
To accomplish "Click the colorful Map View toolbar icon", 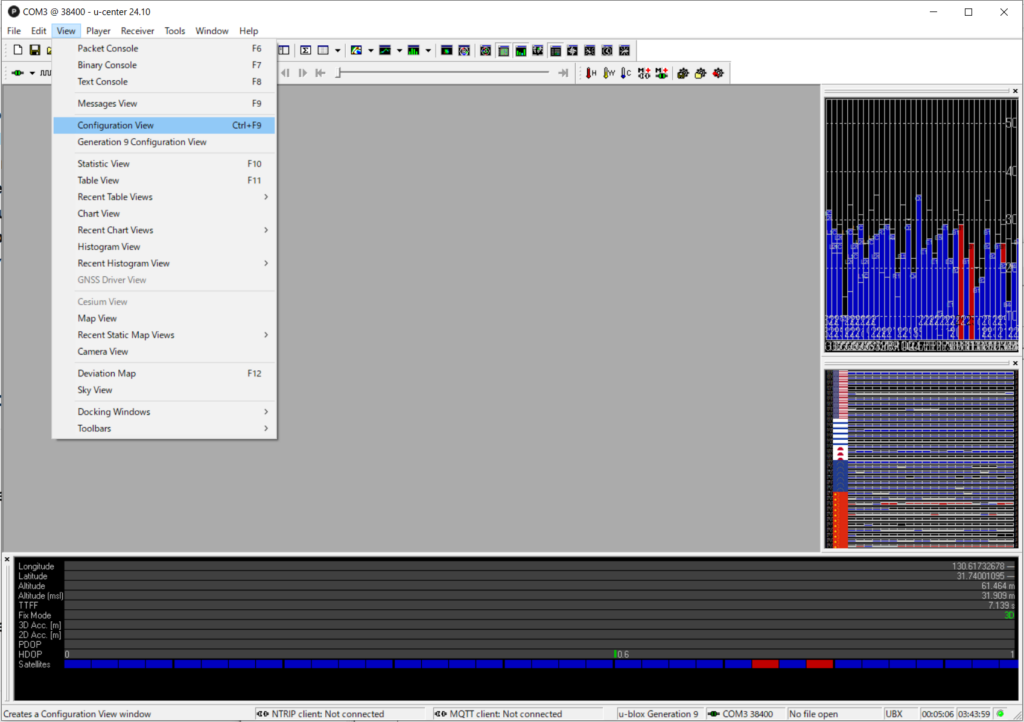I will (357, 50).
